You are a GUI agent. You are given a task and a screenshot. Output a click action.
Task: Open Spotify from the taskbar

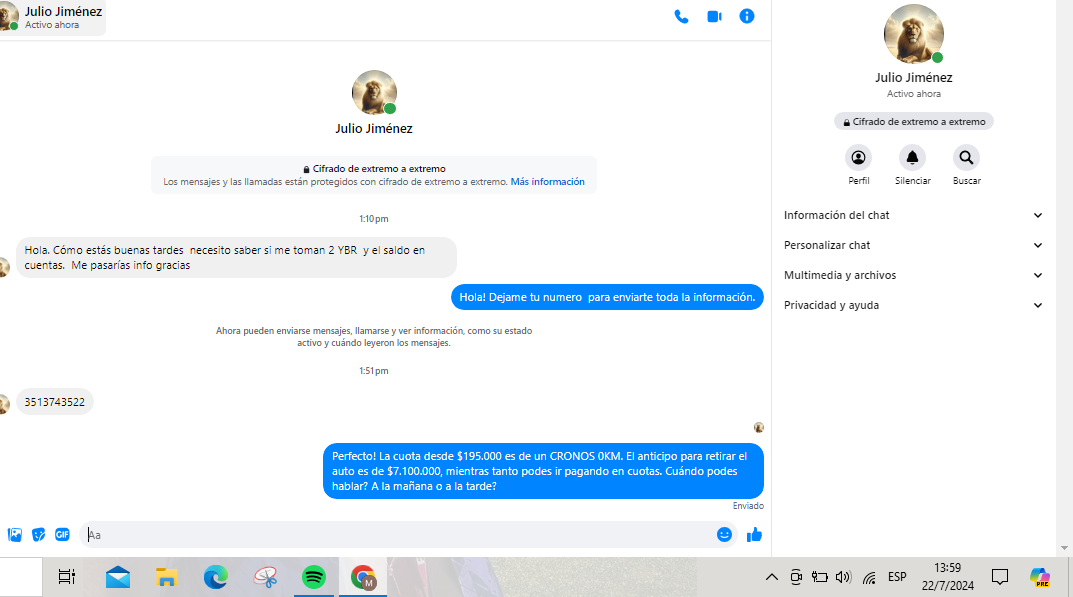click(x=314, y=577)
